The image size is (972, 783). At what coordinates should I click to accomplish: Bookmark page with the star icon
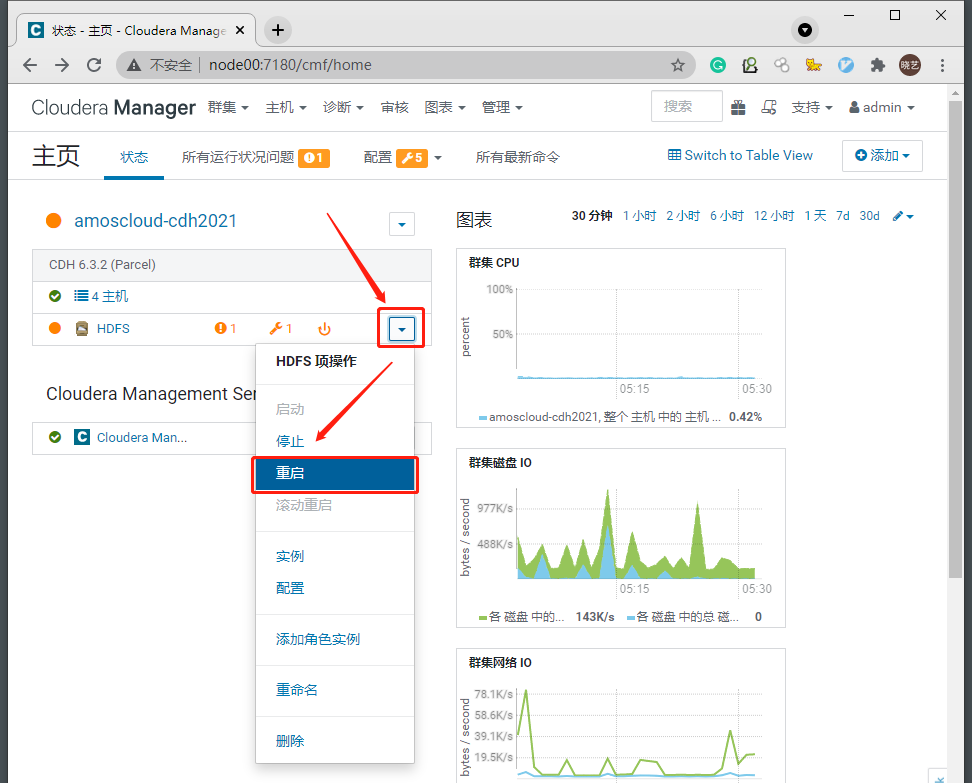678,65
